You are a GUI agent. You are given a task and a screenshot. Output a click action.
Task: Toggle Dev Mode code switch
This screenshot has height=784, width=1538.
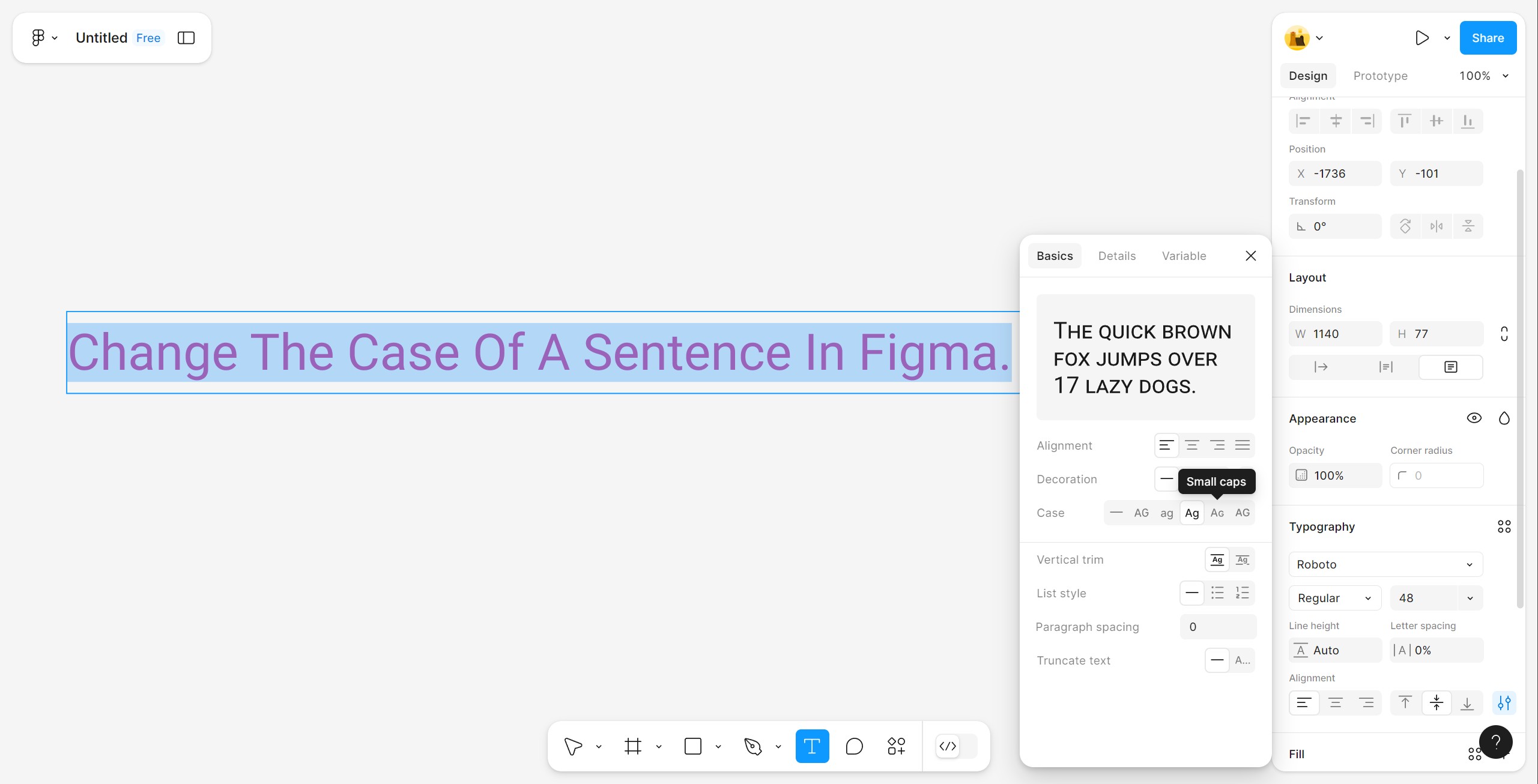click(956, 746)
